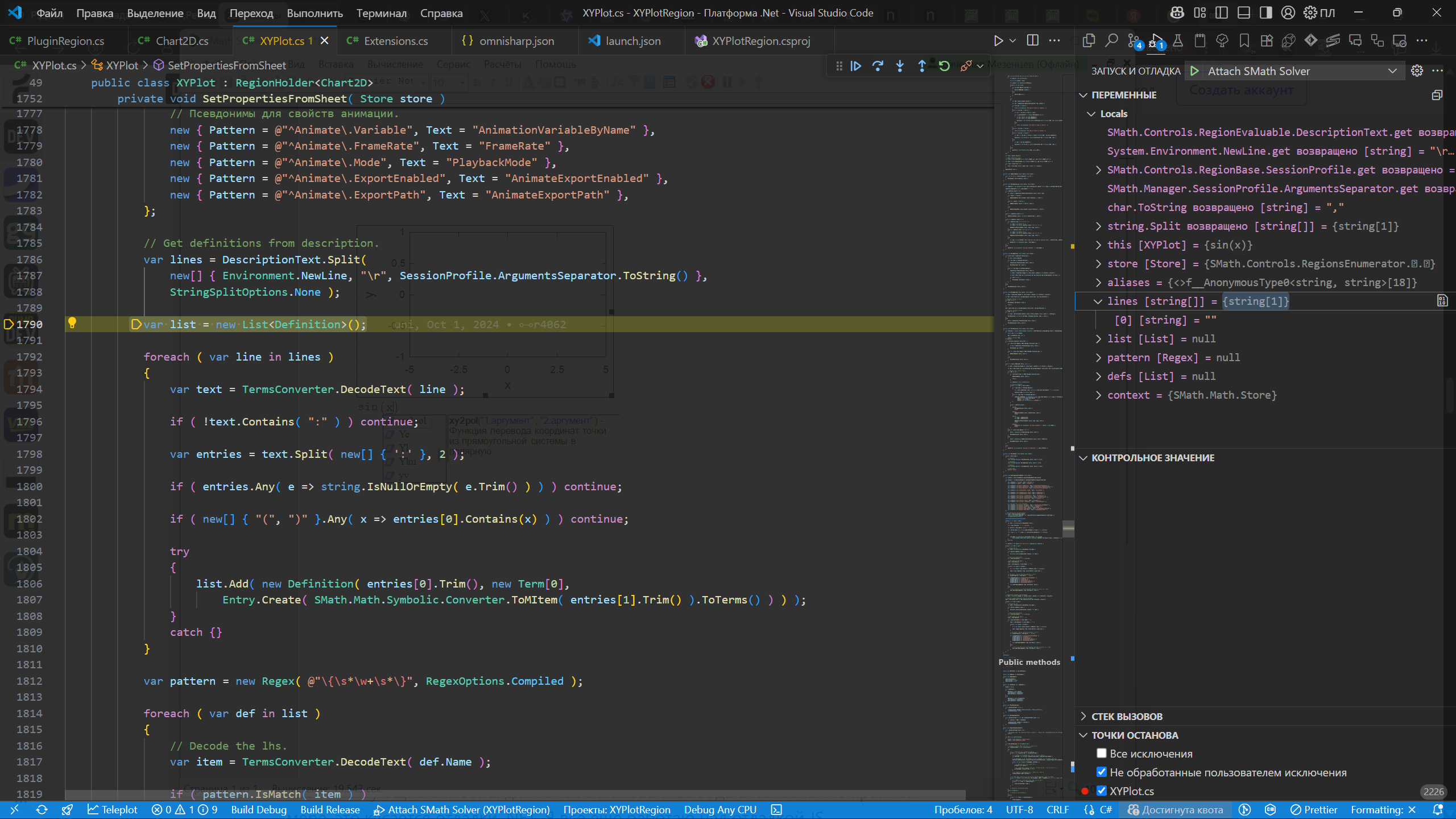Open the 'Терминал' menu
The height and width of the screenshot is (819, 1456).
(381, 13)
